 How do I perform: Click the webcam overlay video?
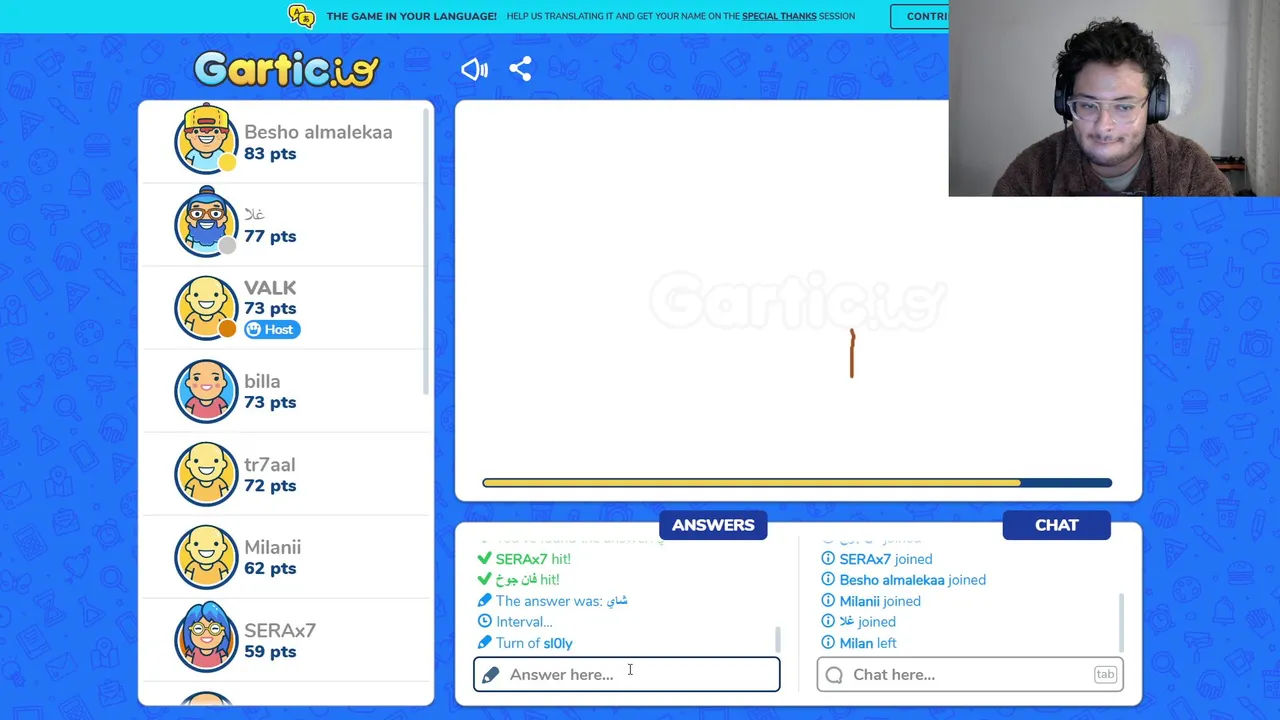coord(1114,98)
